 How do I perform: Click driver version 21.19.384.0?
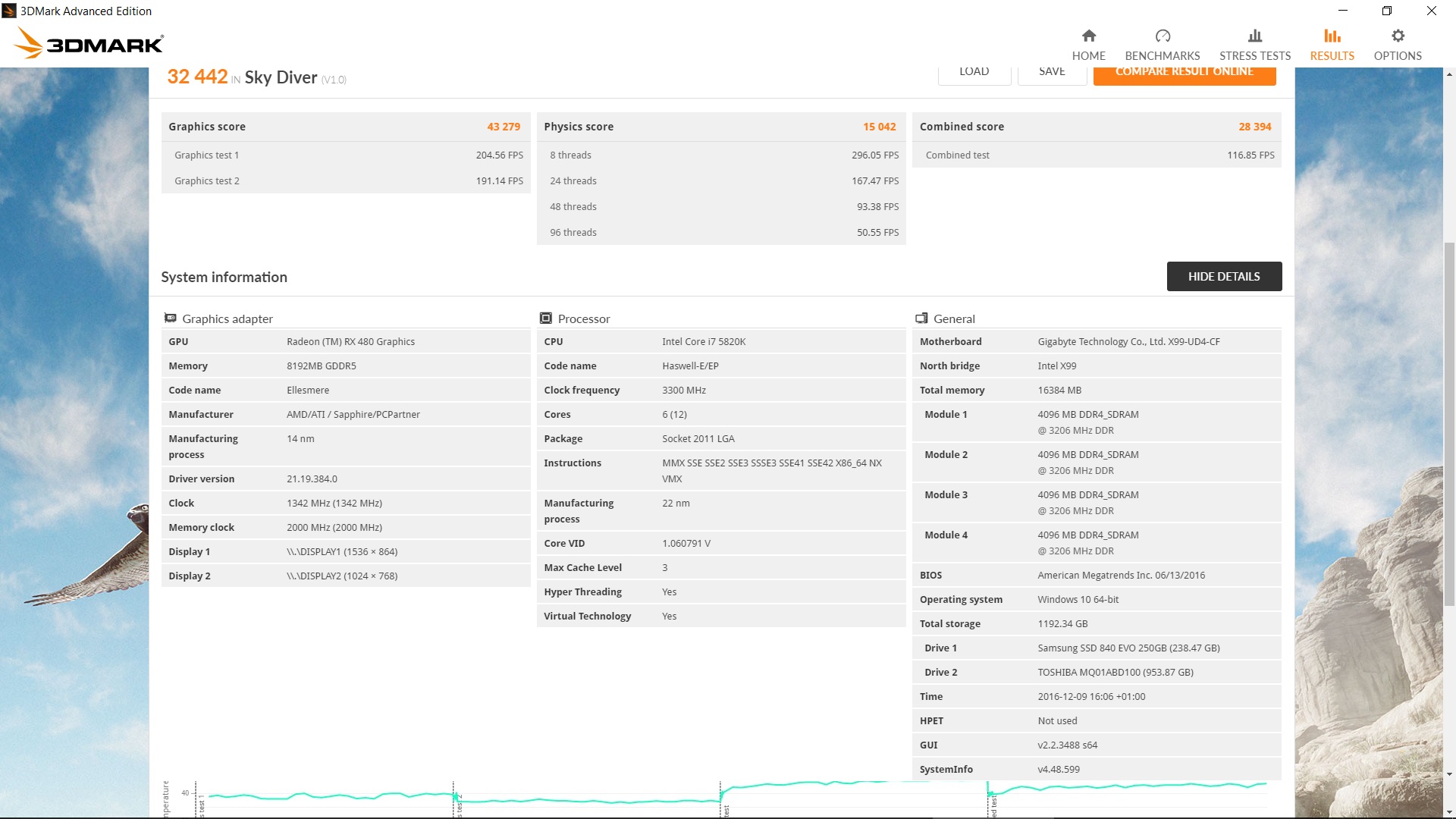point(312,479)
